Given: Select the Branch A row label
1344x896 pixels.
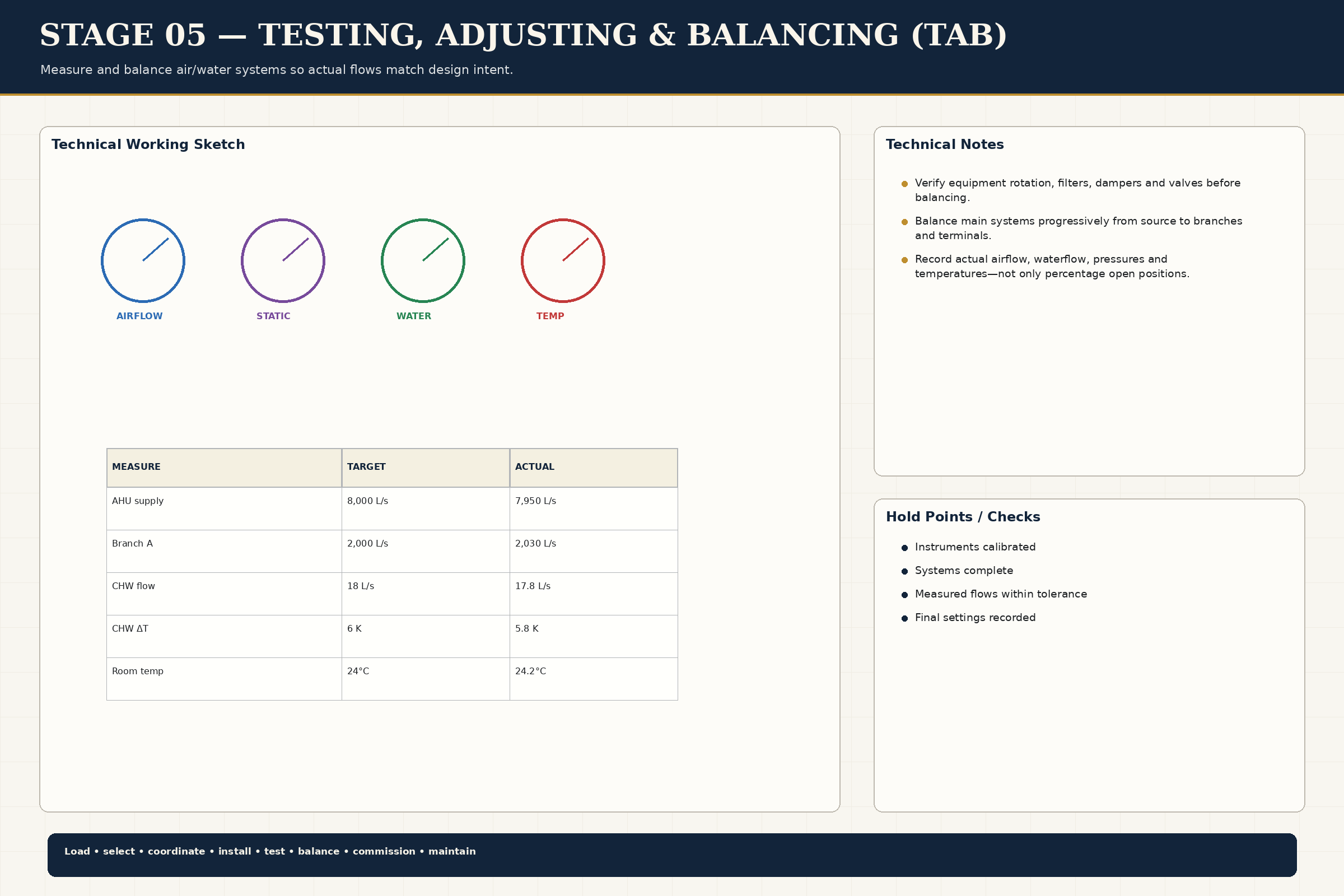Looking at the screenshot, I should (x=133, y=543).
